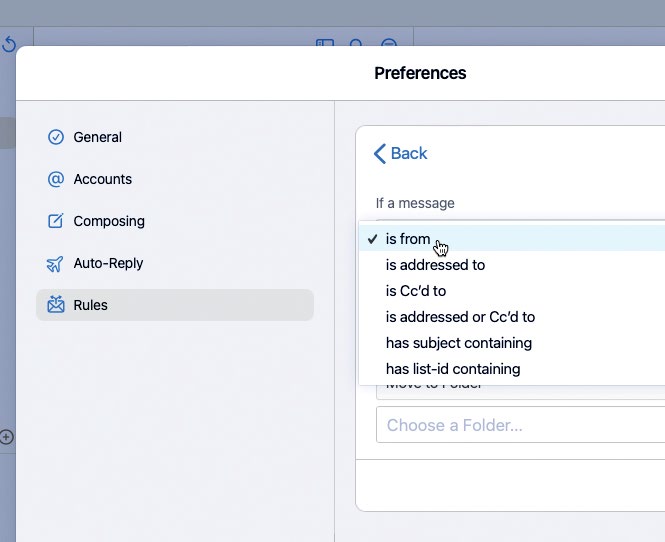Click the Composing pencil icon
The width and height of the screenshot is (665, 542).
[56, 221]
